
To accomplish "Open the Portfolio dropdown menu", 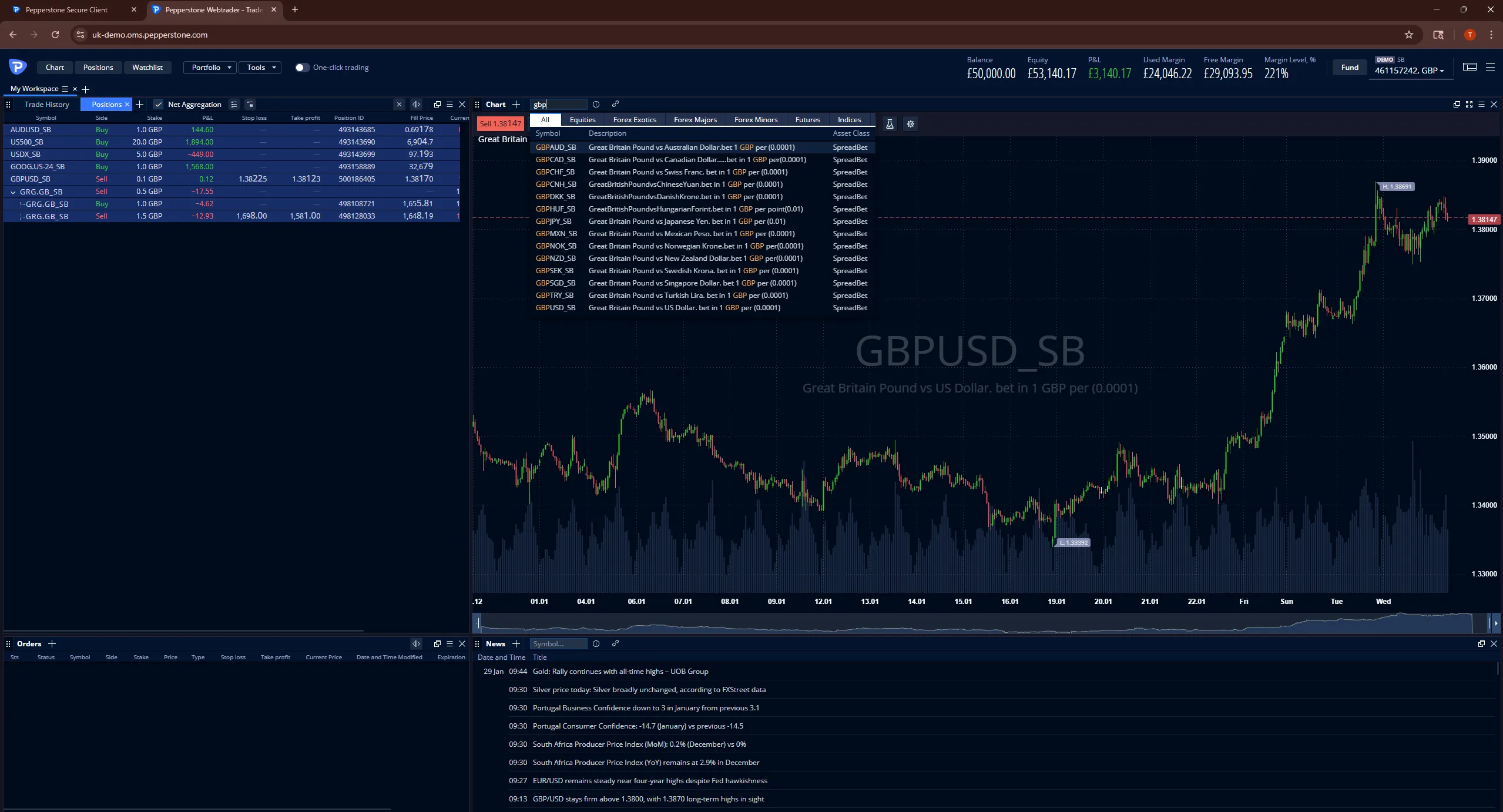I will click(x=211, y=68).
